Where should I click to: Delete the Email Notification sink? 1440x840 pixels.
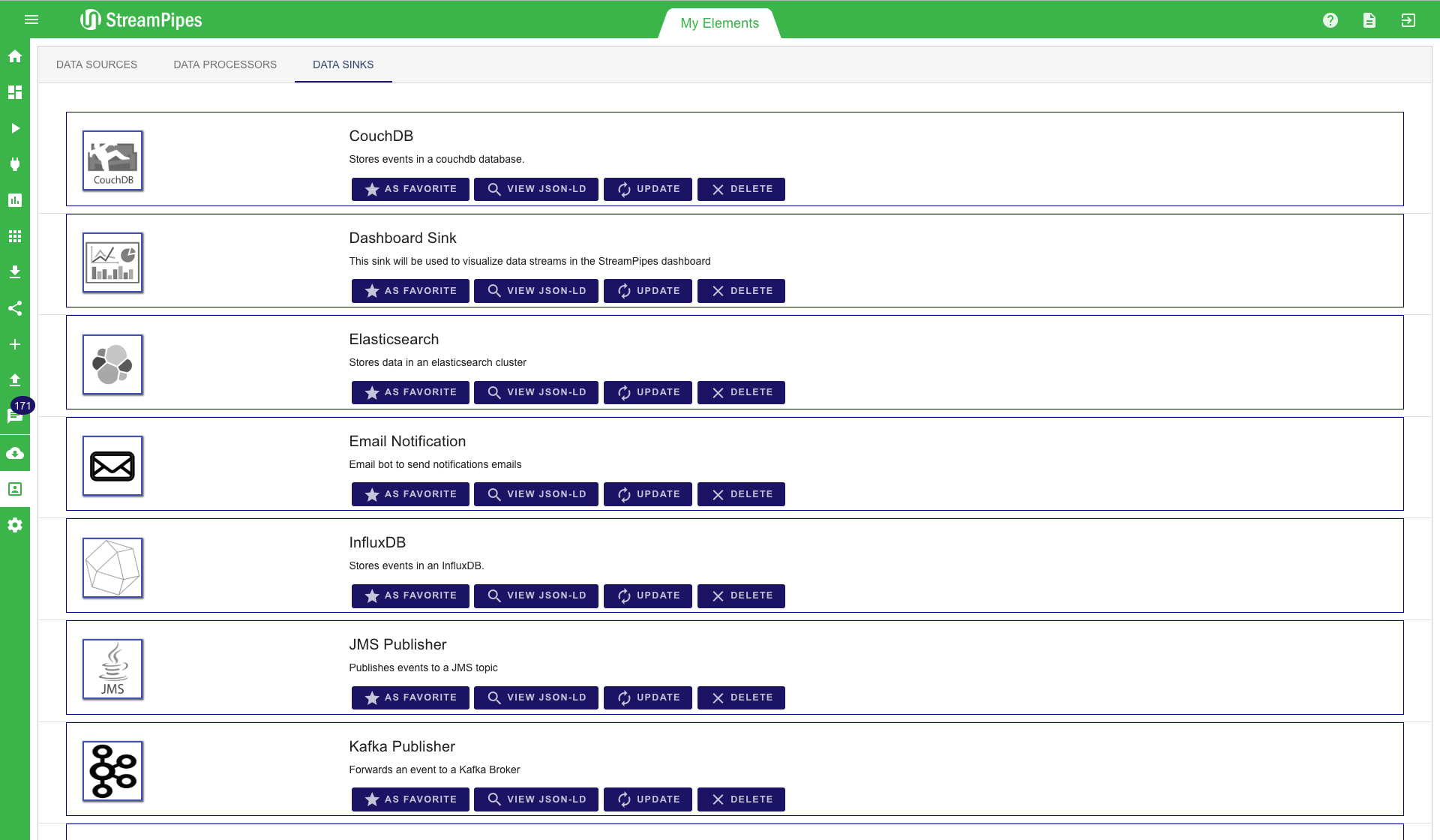tap(741, 494)
